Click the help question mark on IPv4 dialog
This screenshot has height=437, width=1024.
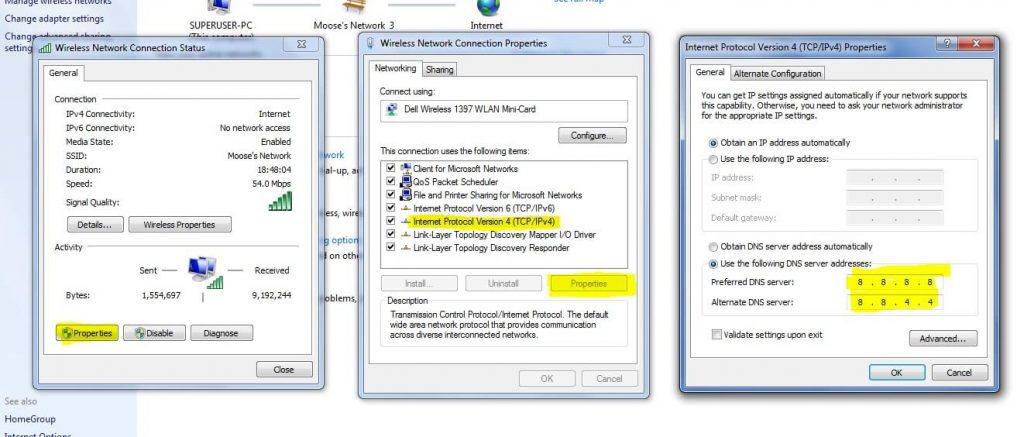pos(945,46)
